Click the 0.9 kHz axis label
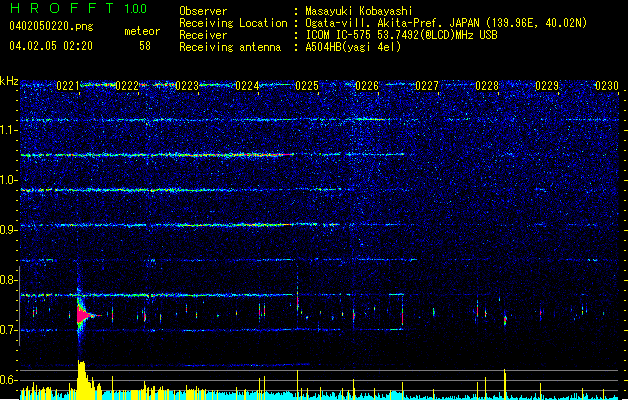The image size is (629, 400). (9, 230)
